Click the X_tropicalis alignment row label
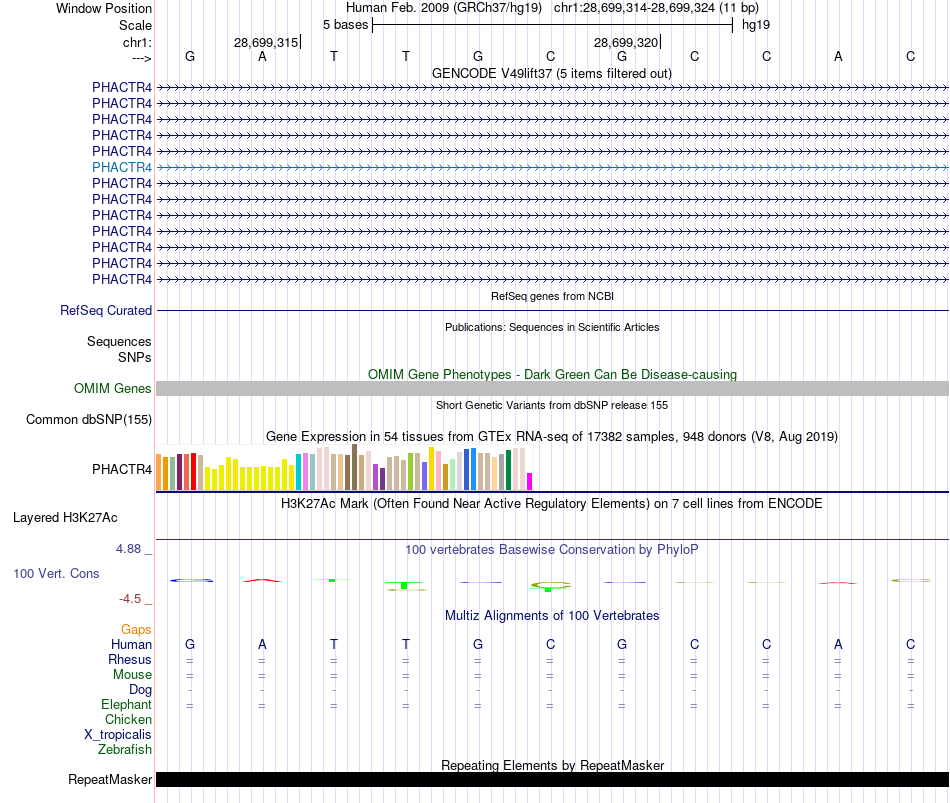This screenshot has height=803, width=950. (118, 735)
